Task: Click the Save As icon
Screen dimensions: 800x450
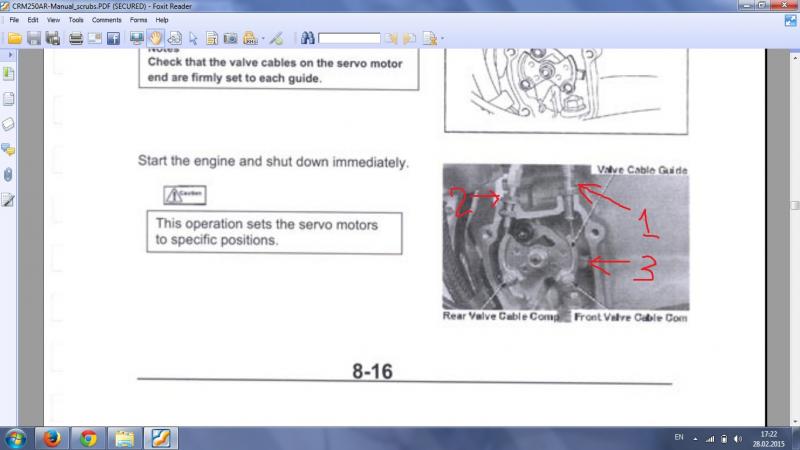Action: [x=53, y=38]
